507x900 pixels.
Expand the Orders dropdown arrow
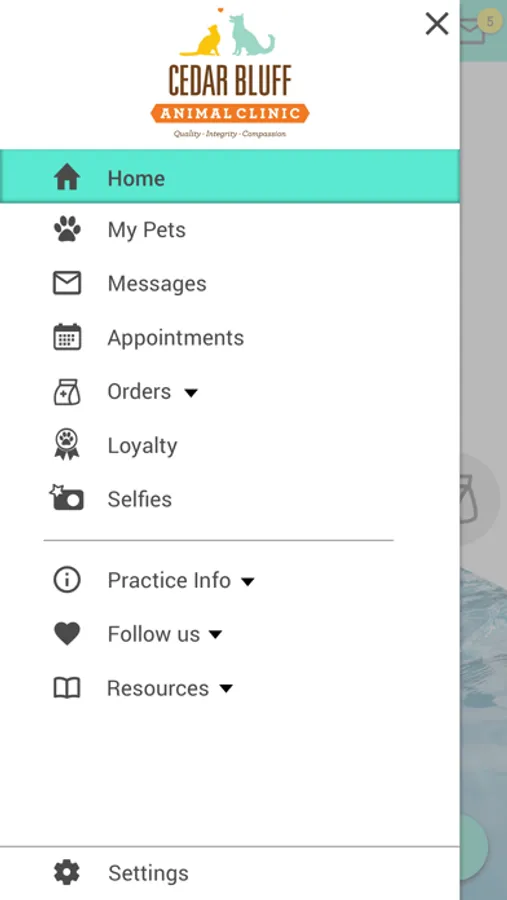pos(191,393)
